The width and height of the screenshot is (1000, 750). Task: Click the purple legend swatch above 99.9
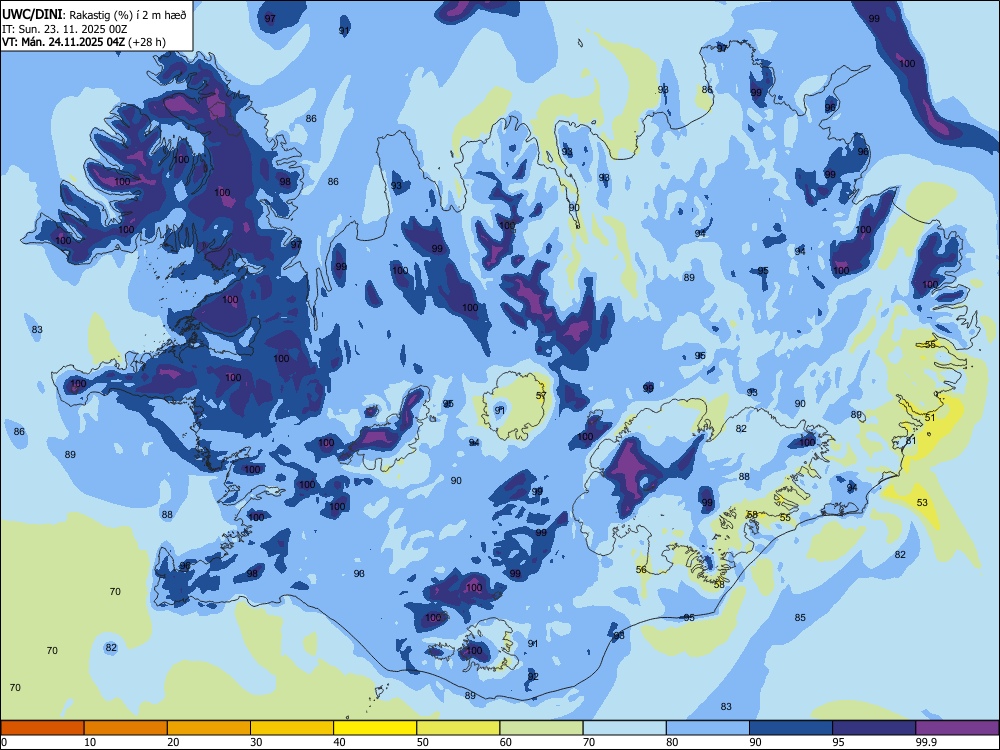click(957, 728)
